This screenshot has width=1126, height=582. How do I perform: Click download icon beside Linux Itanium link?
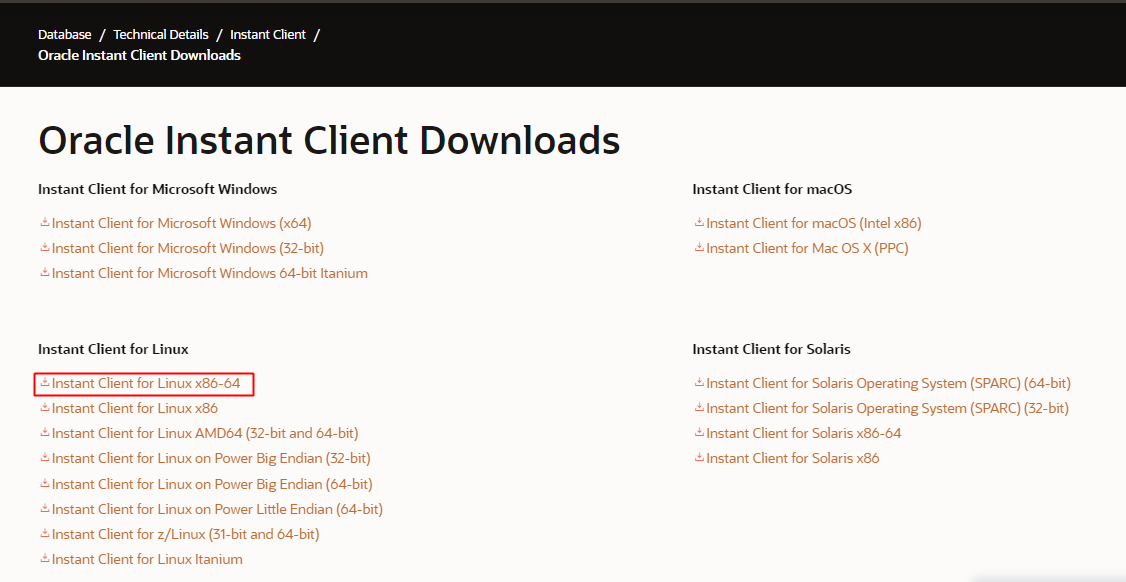pos(44,559)
